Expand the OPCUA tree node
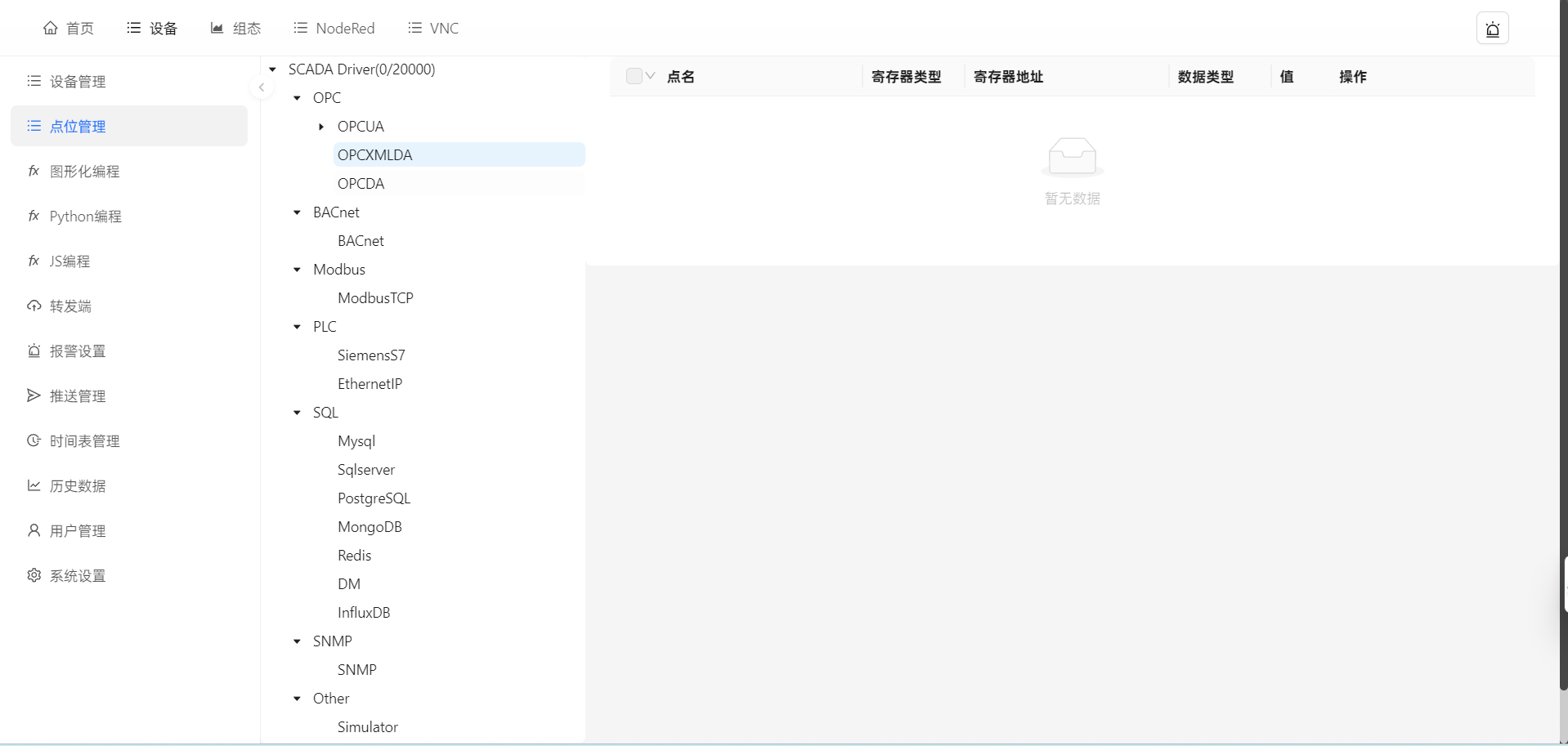The height and width of the screenshot is (746, 1568). tap(321, 127)
